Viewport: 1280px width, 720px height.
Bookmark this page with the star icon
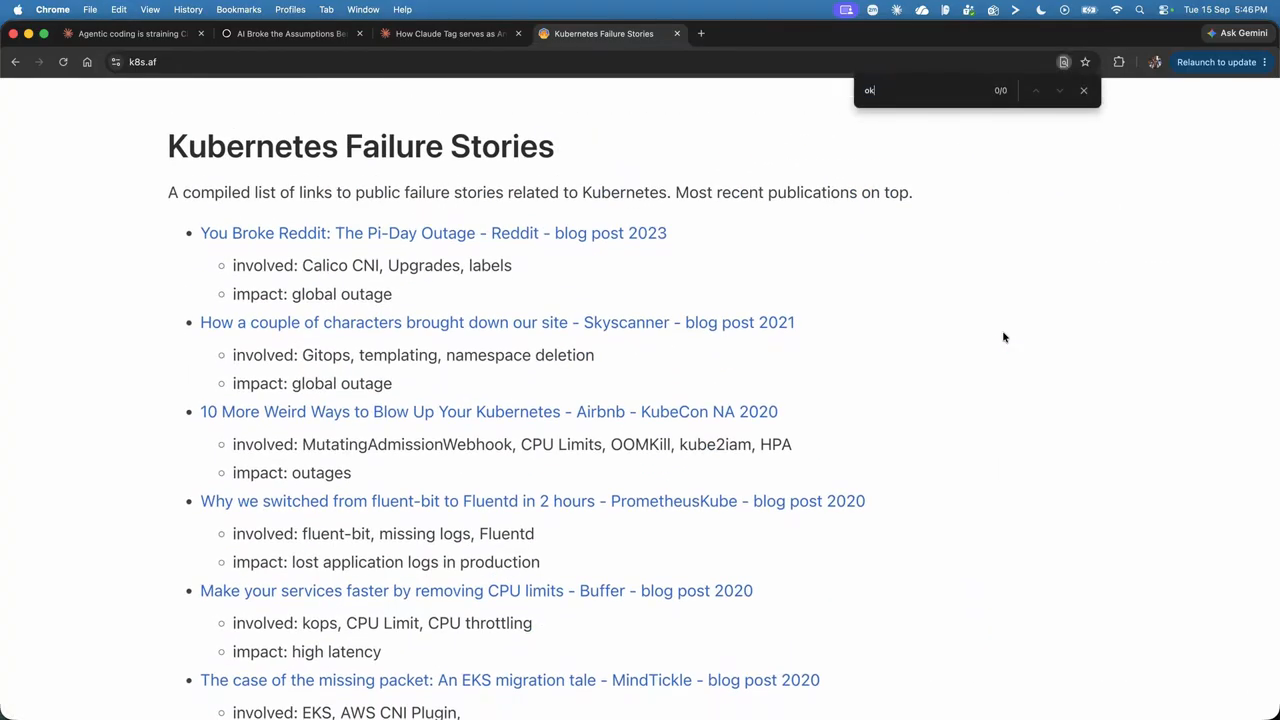[1085, 62]
